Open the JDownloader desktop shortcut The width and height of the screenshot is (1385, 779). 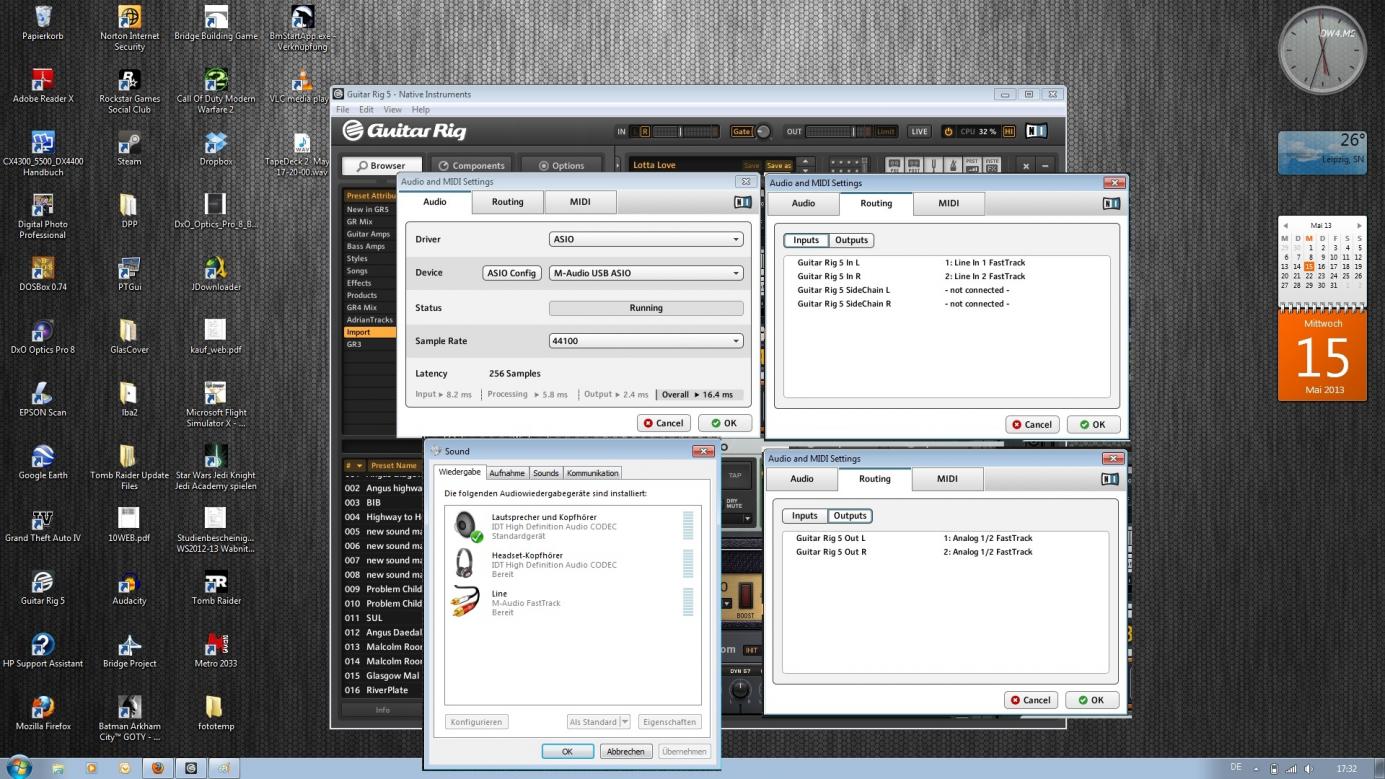(215, 274)
